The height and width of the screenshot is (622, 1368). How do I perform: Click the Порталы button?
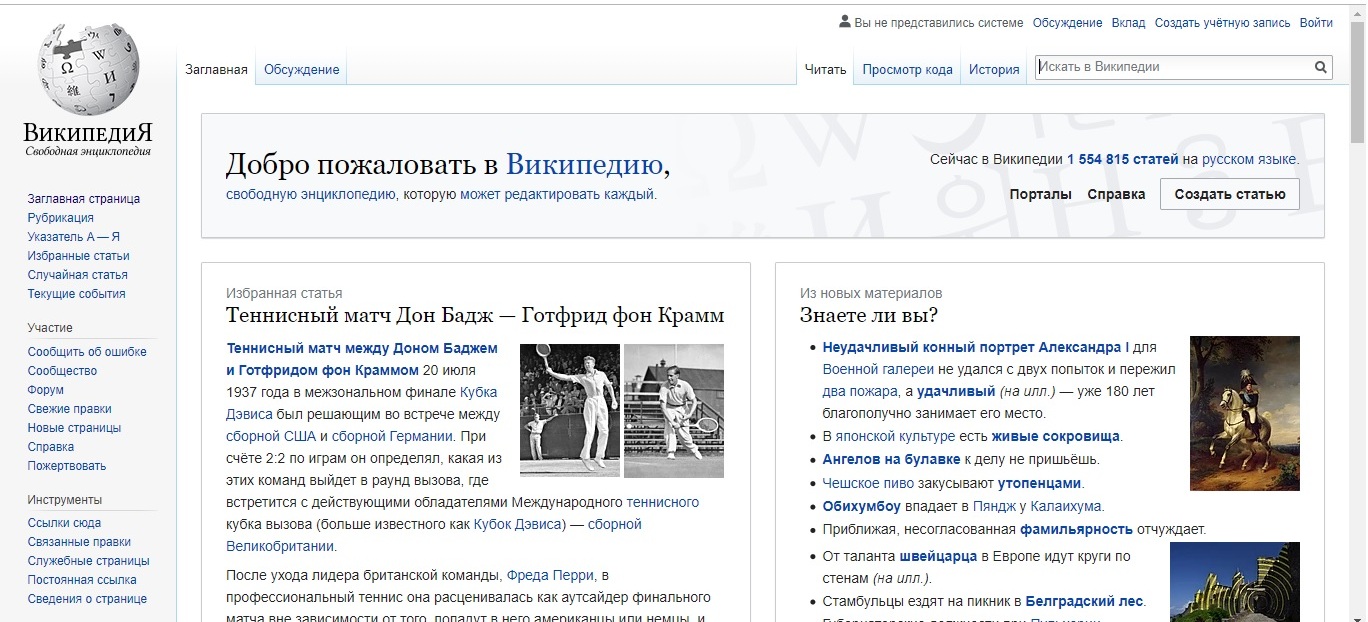click(x=1041, y=194)
